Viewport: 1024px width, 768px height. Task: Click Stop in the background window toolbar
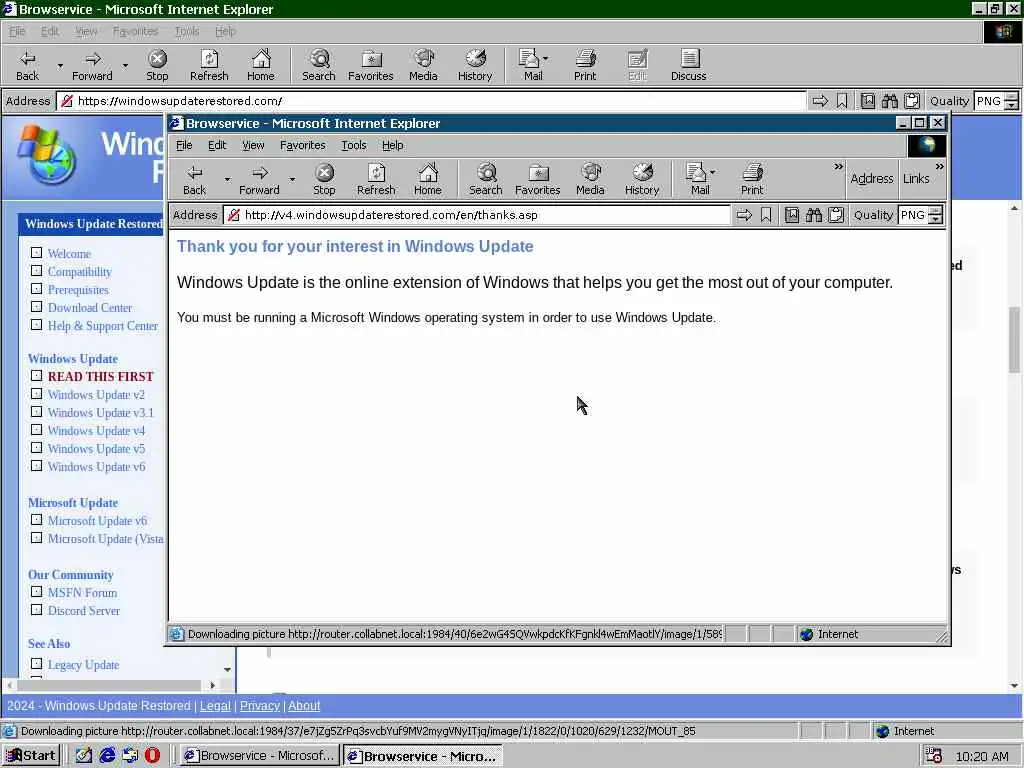coord(157,65)
